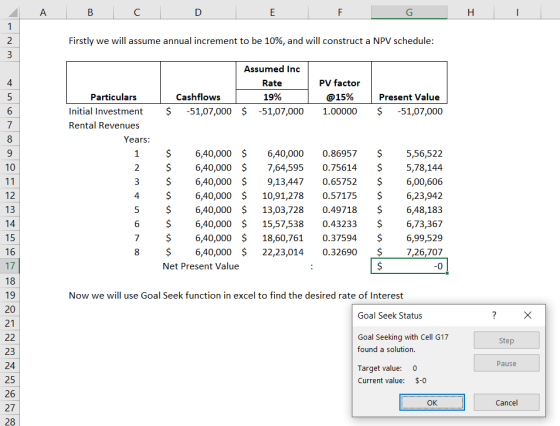Click the disabled Step button
Screen dimensions: 560x426
click(x=506, y=340)
